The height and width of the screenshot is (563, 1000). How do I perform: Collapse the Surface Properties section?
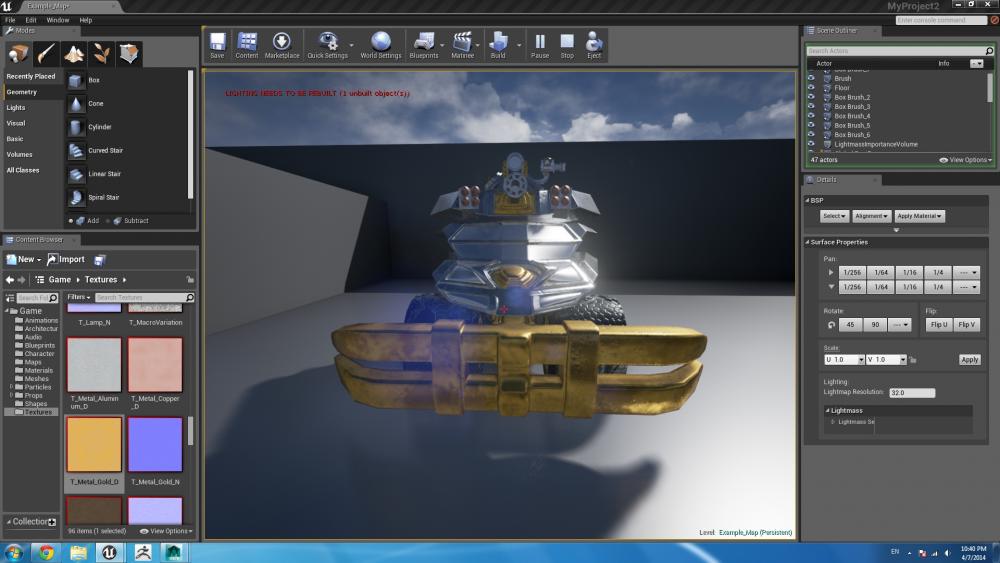(807, 243)
